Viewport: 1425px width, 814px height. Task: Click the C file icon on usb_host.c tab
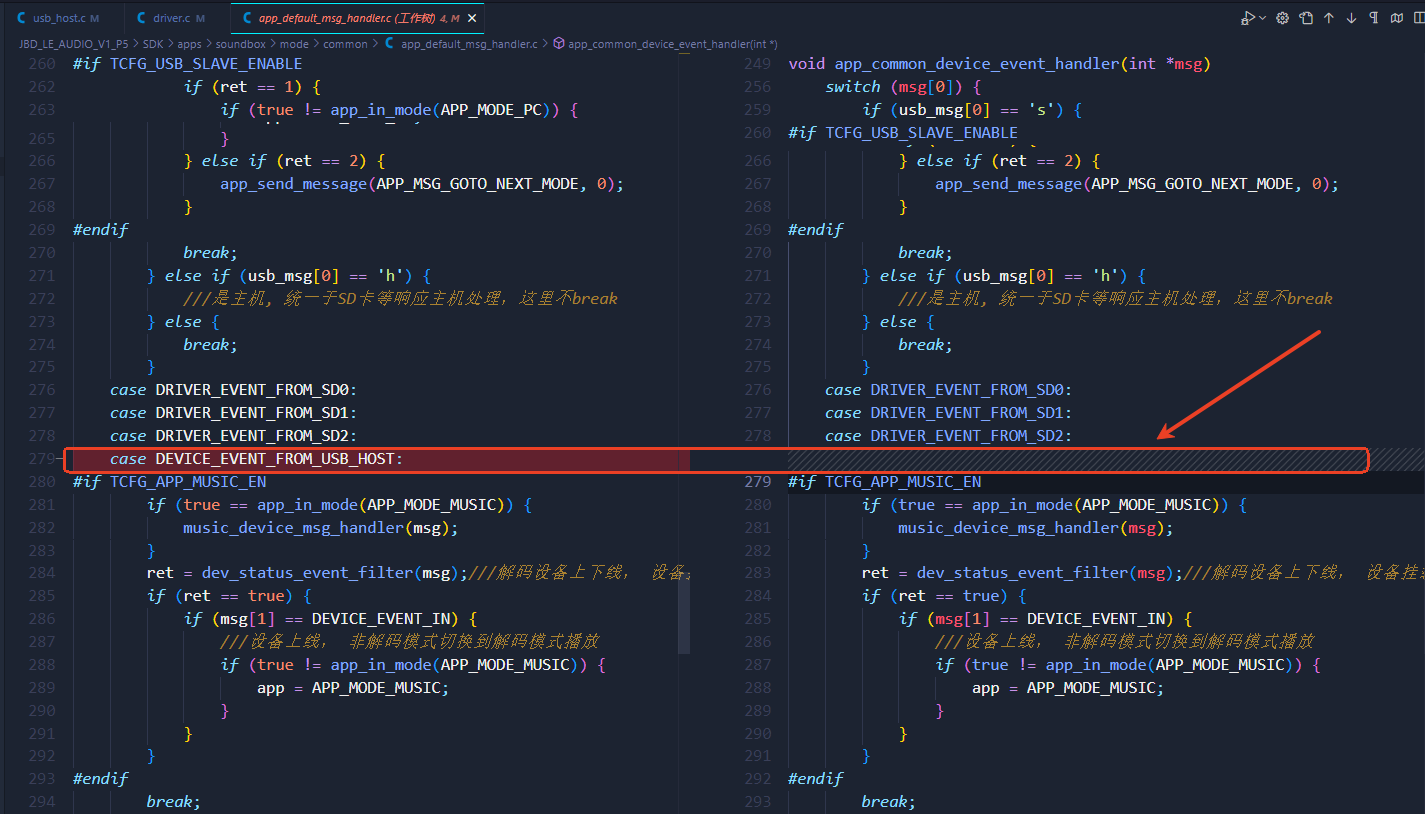click(21, 18)
